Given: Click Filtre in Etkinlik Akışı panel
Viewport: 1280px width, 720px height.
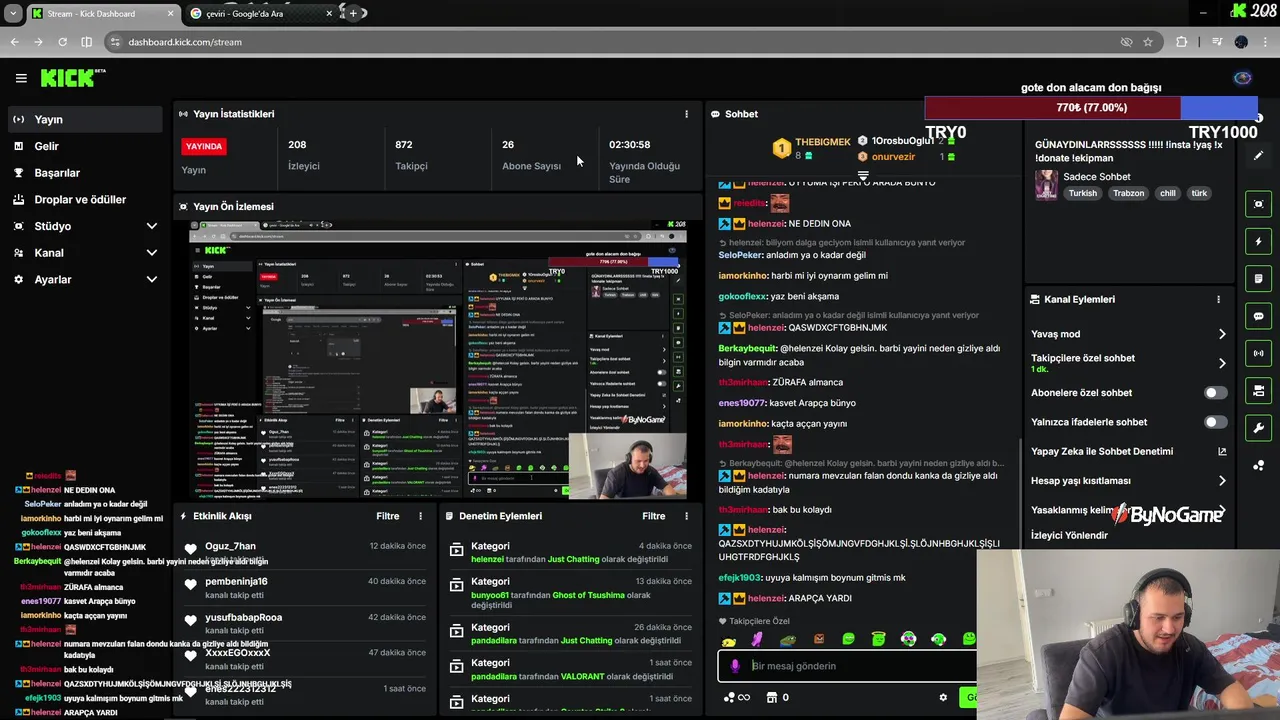Looking at the screenshot, I should (x=388, y=516).
